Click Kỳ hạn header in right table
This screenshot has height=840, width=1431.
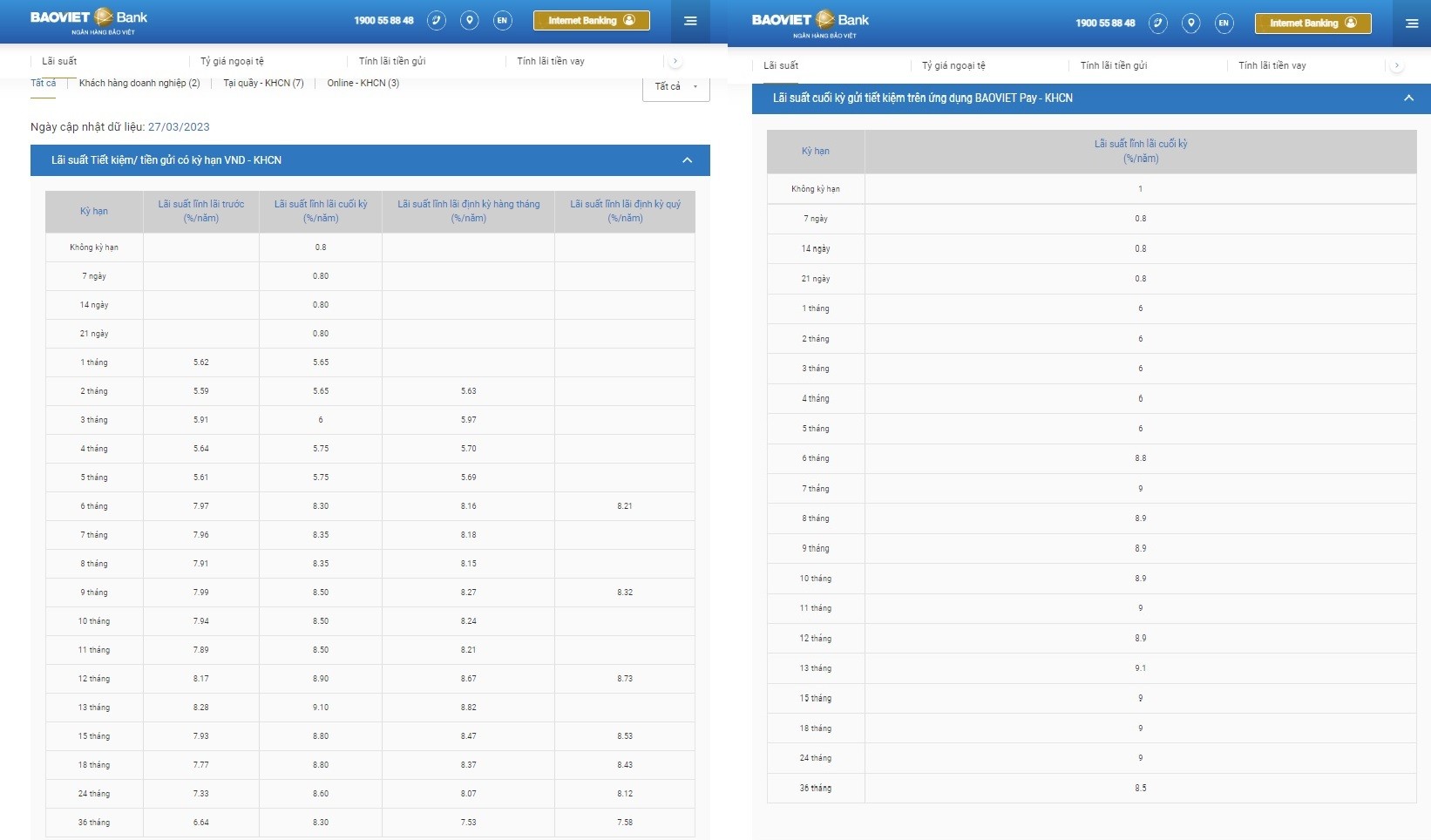click(x=816, y=152)
